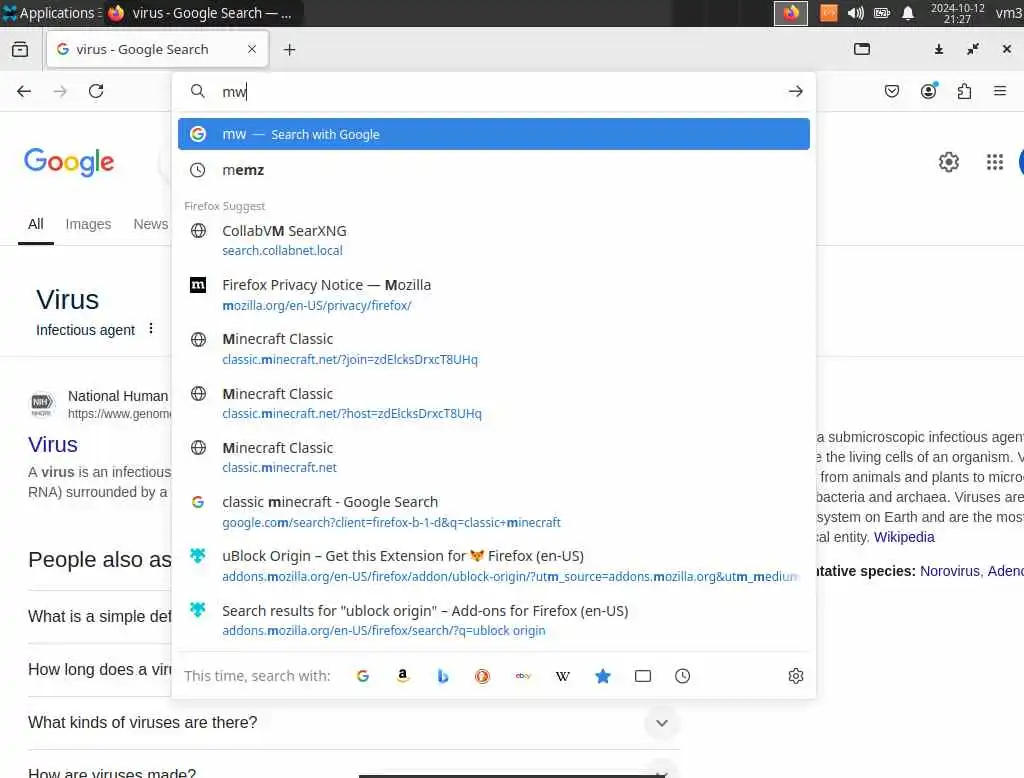This screenshot has width=1024, height=778.
Task: Search history with the clock icon
Action: (682, 676)
